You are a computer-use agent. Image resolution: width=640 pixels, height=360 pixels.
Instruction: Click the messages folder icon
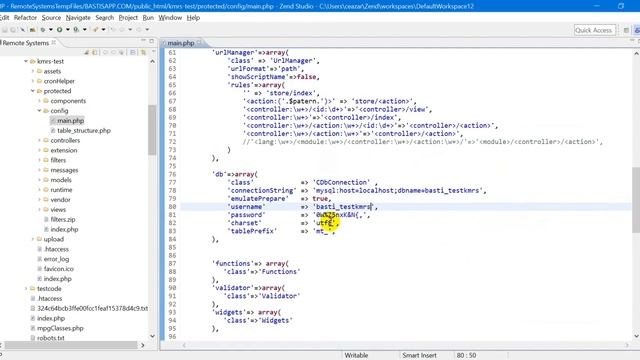46,170
